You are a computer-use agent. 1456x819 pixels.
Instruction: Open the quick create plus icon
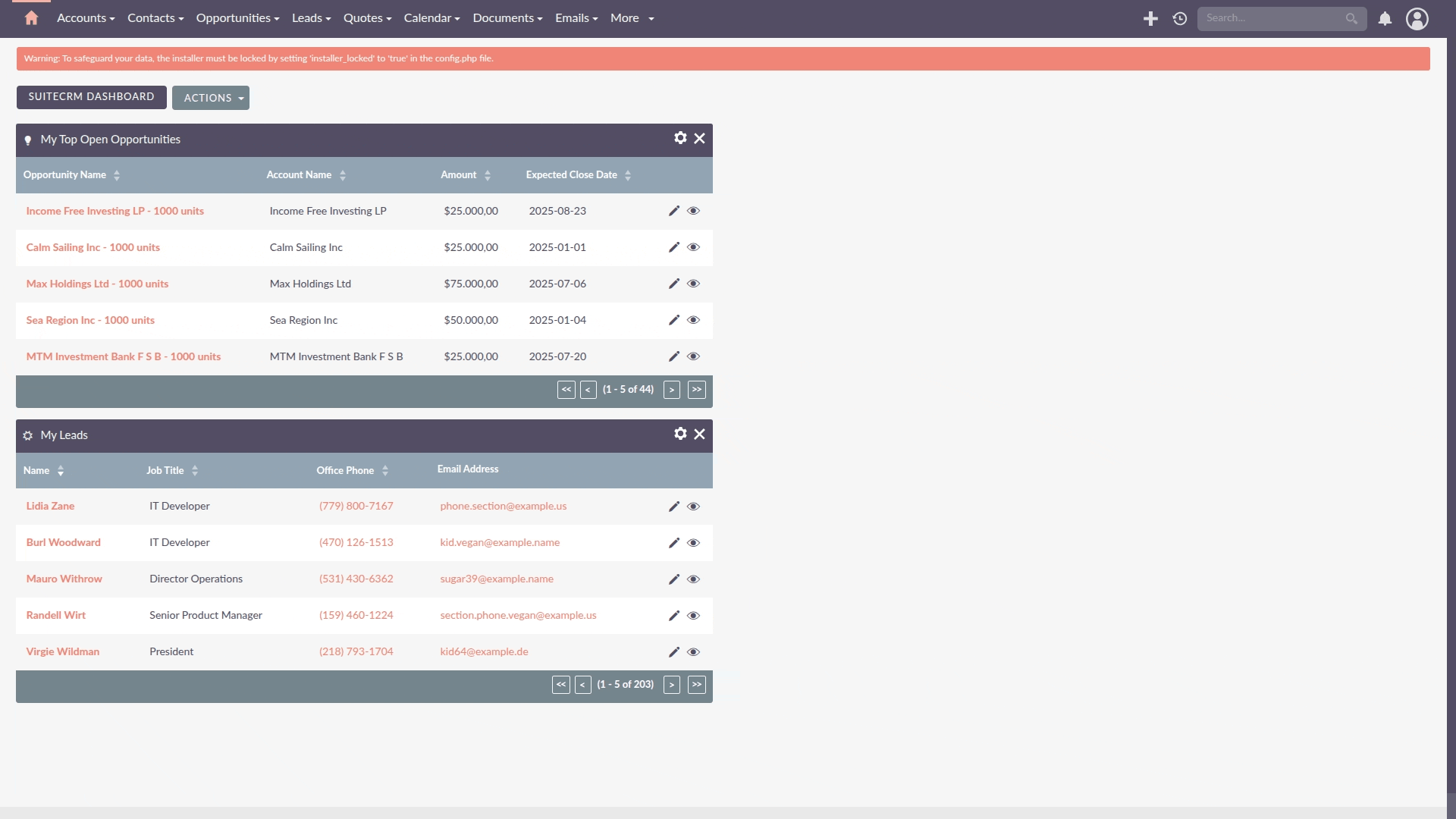click(1150, 18)
